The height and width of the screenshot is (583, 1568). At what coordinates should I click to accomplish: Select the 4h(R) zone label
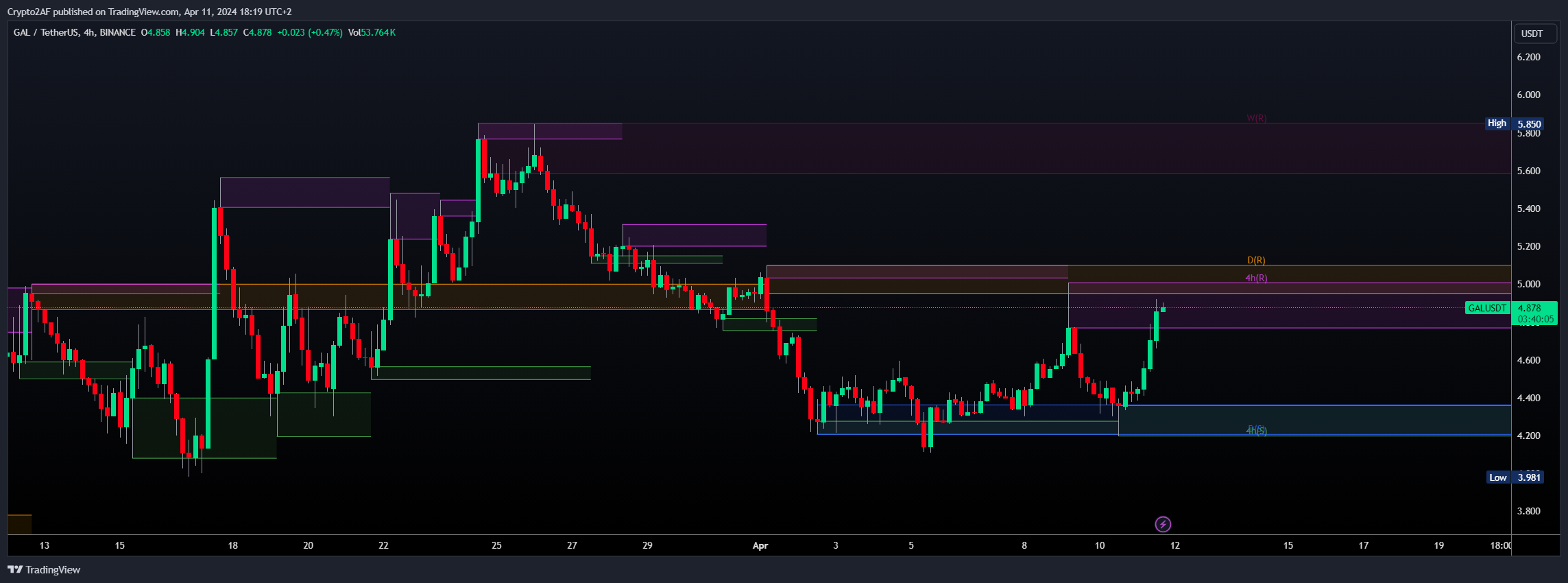(x=1256, y=278)
